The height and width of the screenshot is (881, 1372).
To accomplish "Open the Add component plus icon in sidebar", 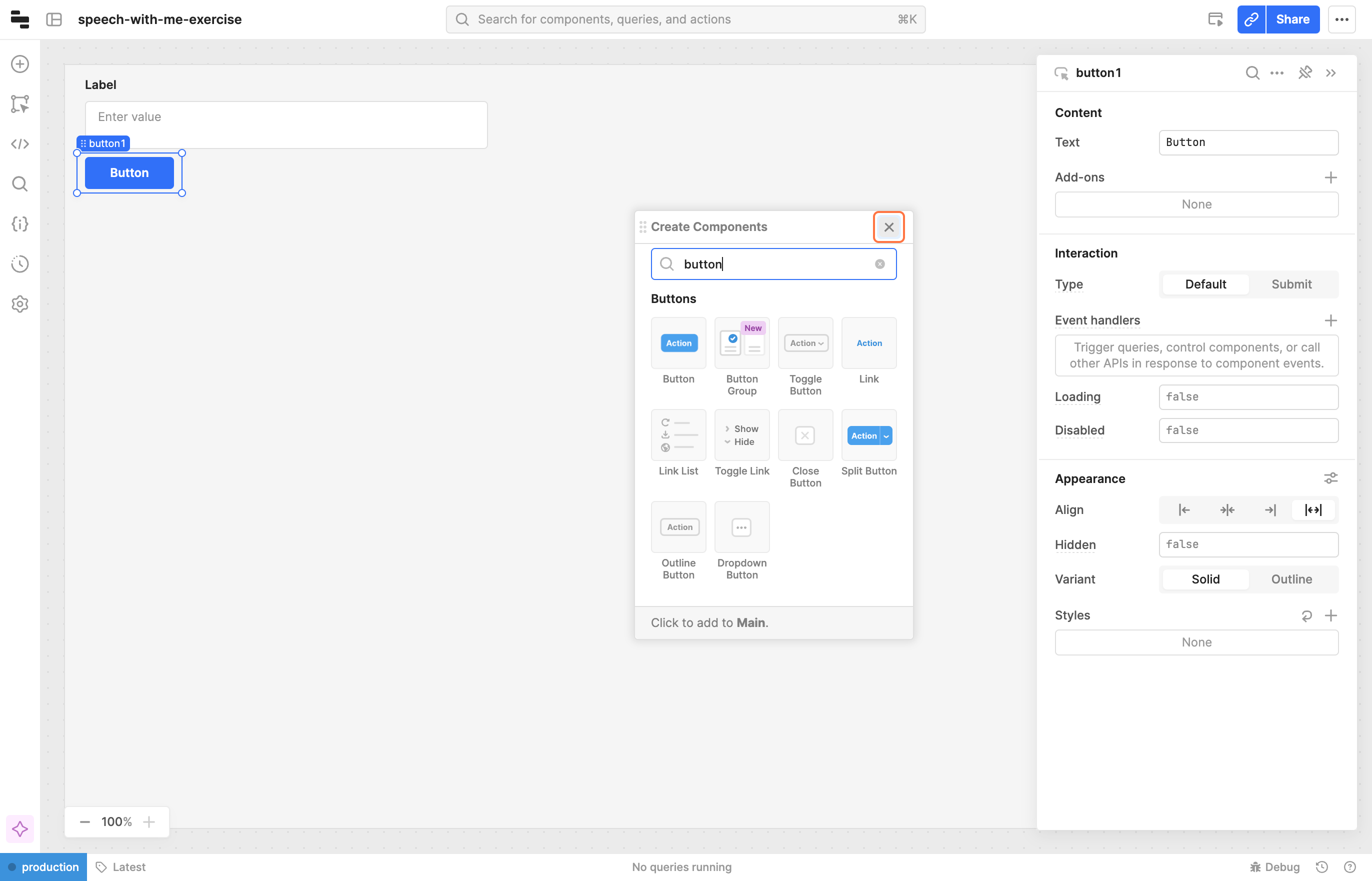I will tap(20, 64).
